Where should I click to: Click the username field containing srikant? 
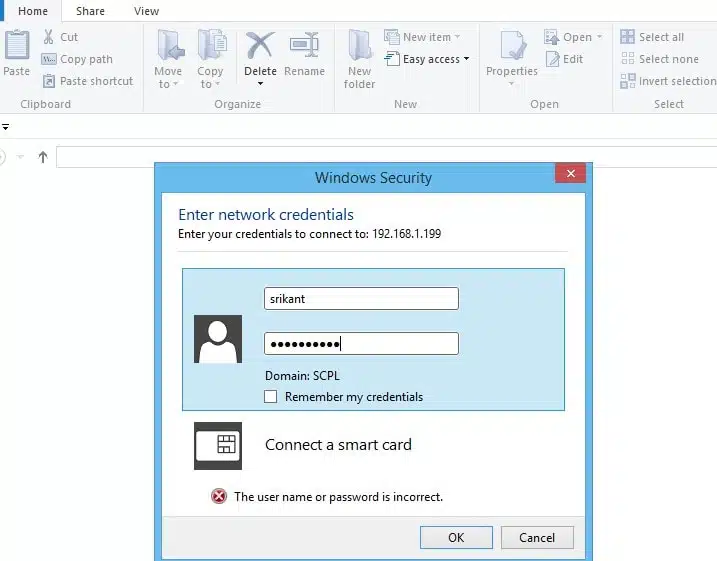point(361,299)
